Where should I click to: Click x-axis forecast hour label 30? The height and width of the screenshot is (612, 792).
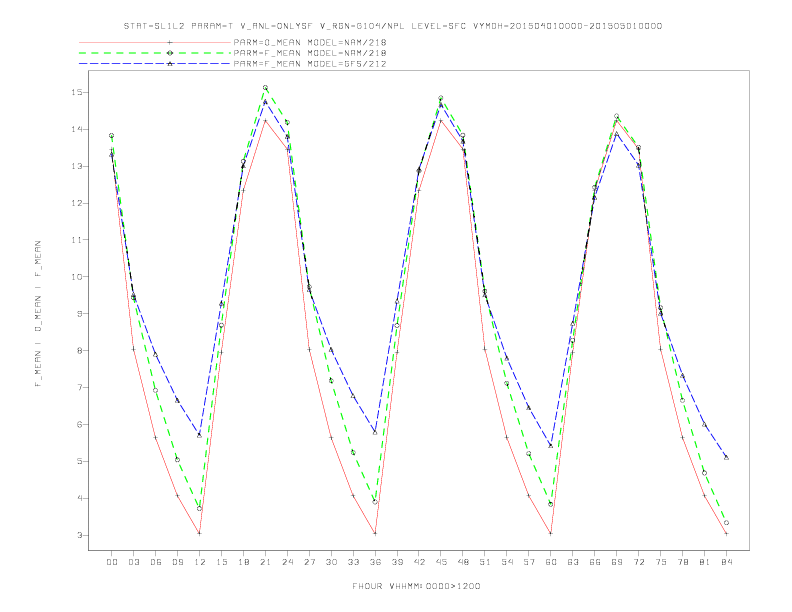click(331, 562)
